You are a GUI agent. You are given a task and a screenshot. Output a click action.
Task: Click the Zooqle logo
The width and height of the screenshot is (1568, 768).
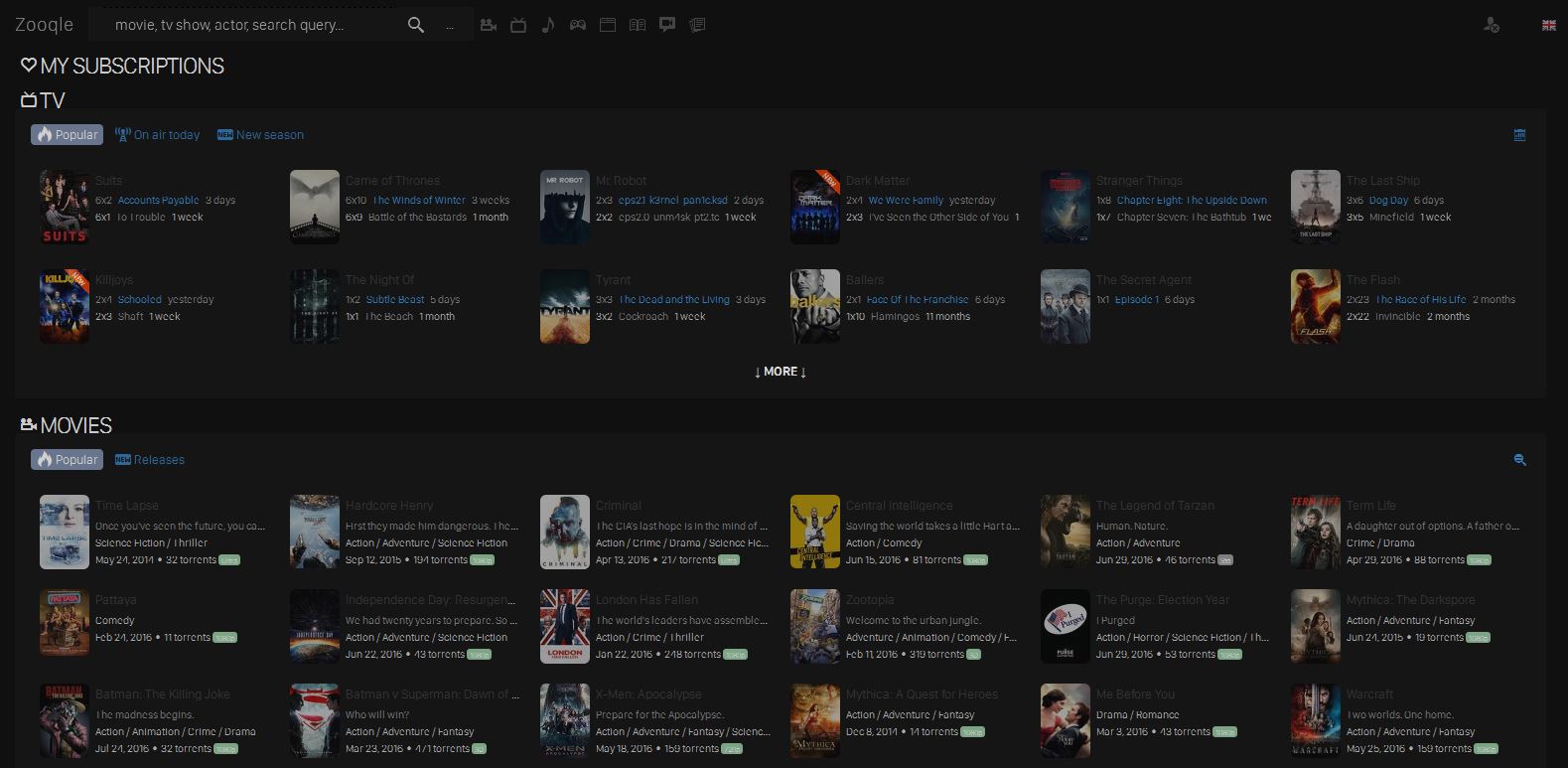click(44, 25)
